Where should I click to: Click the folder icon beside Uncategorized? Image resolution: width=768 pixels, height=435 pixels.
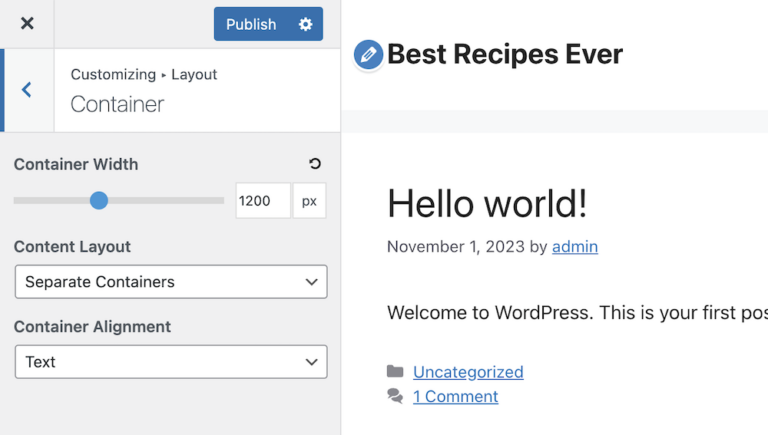click(396, 372)
